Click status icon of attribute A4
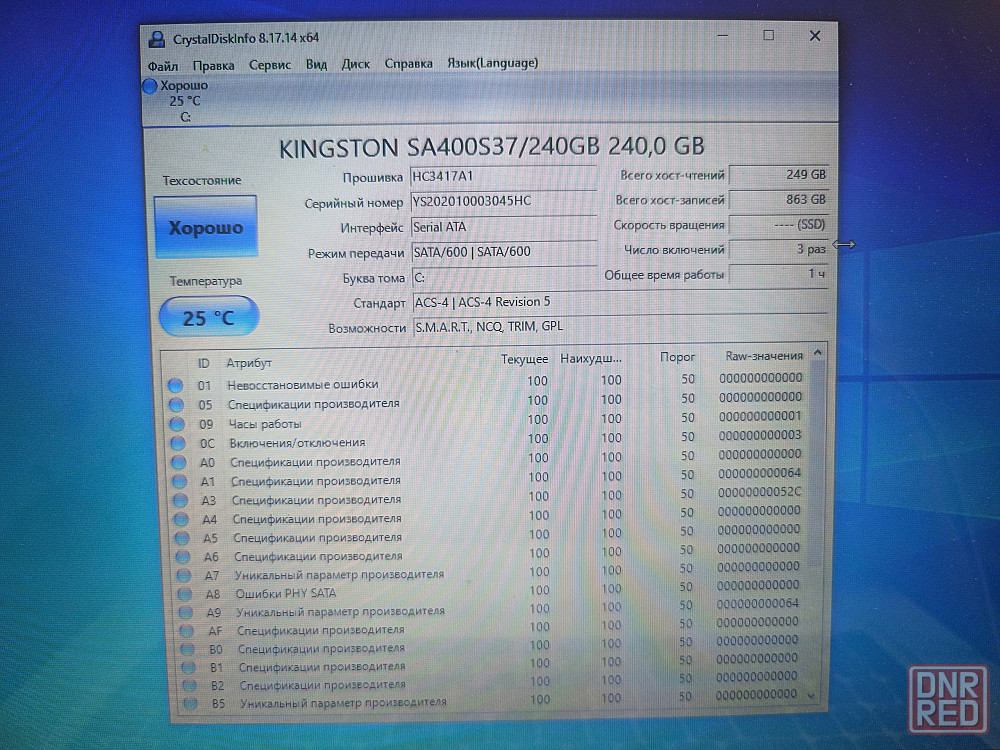Image resolution: width=1000 pixels, height=750 pixels. 181,520
